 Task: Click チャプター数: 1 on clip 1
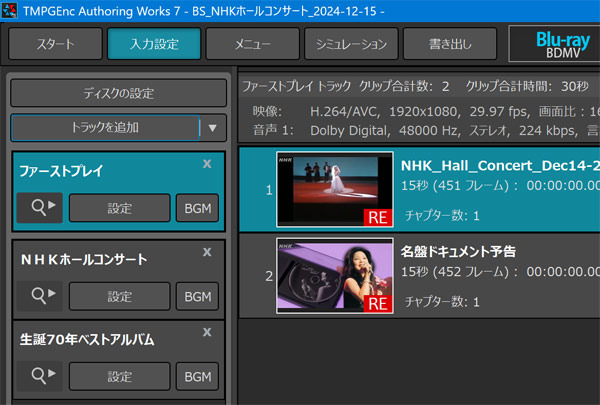click(x=442, y=216)
